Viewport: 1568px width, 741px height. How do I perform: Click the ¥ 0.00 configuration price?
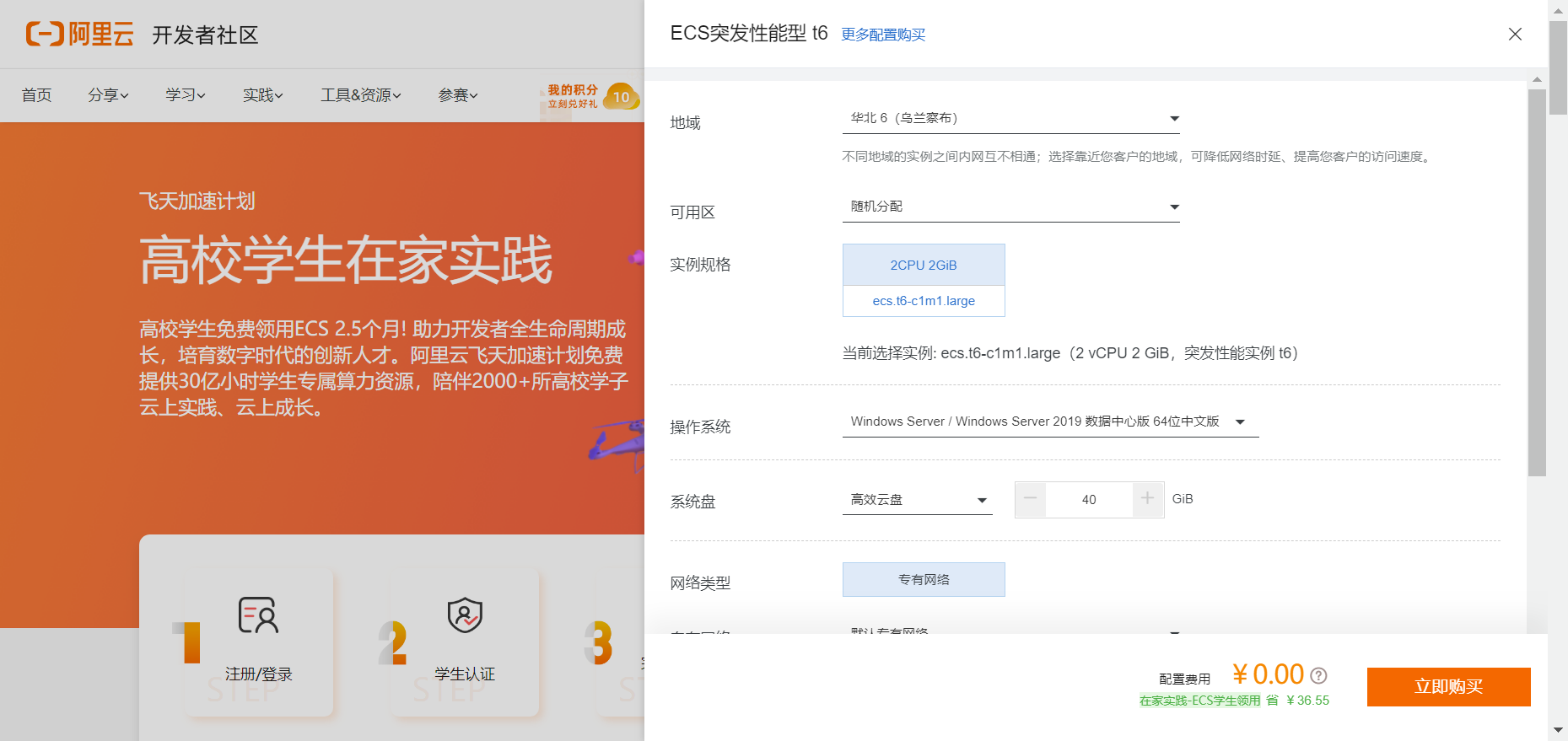click(1268, 674)
